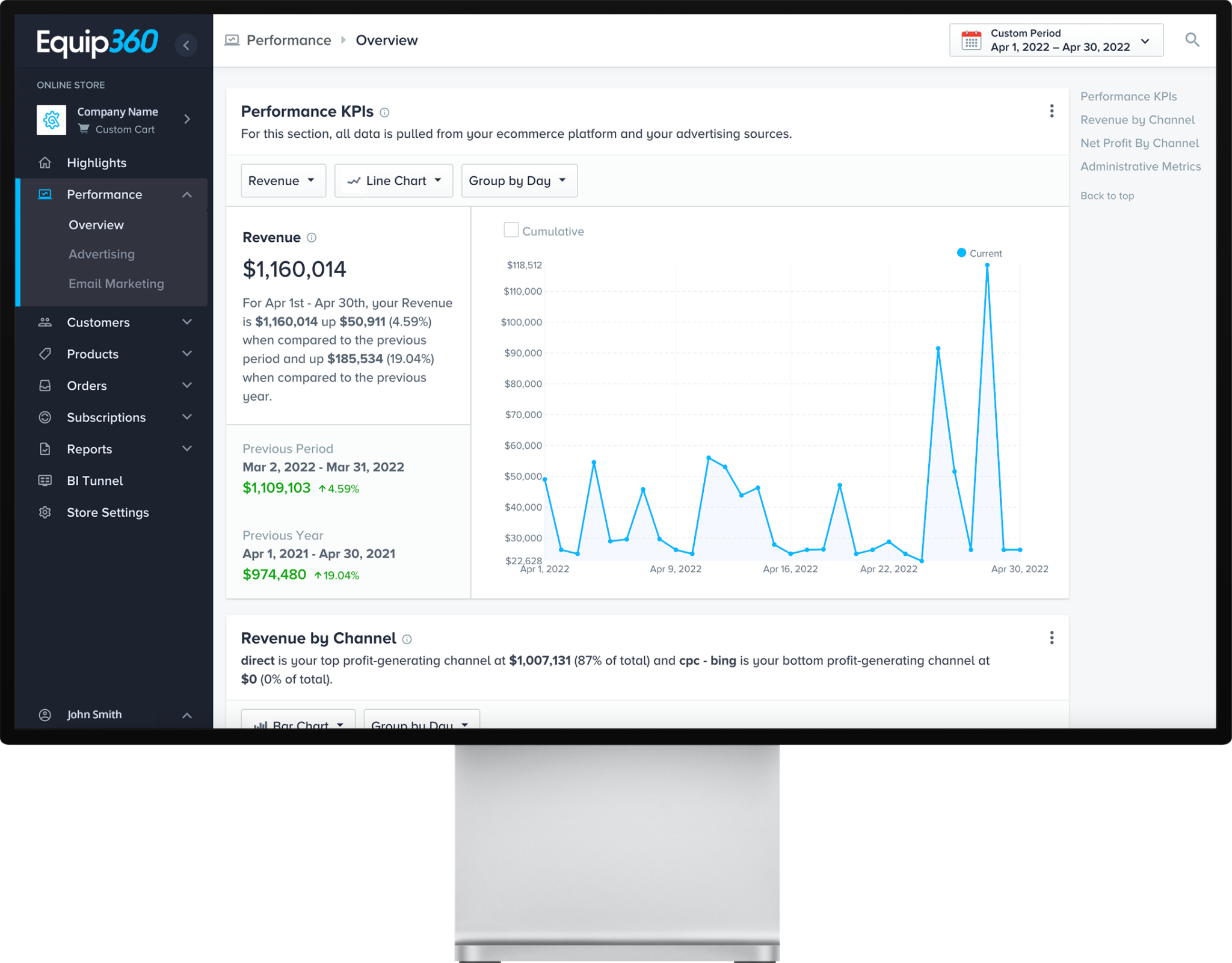
Task: Click the calendar icon in the date picker
Action: (x=971, y=40)
